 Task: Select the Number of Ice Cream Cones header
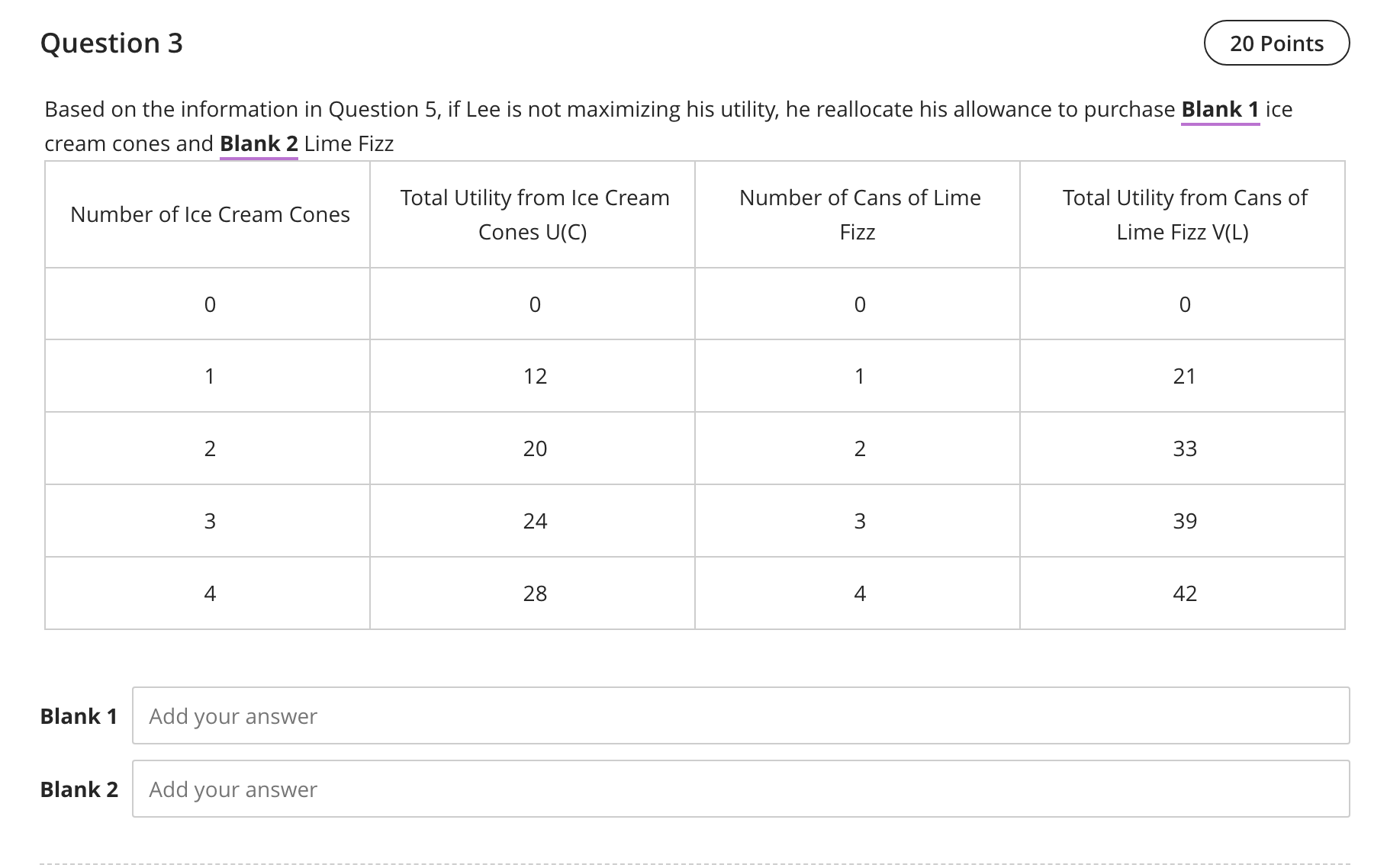tap(210, 214)
